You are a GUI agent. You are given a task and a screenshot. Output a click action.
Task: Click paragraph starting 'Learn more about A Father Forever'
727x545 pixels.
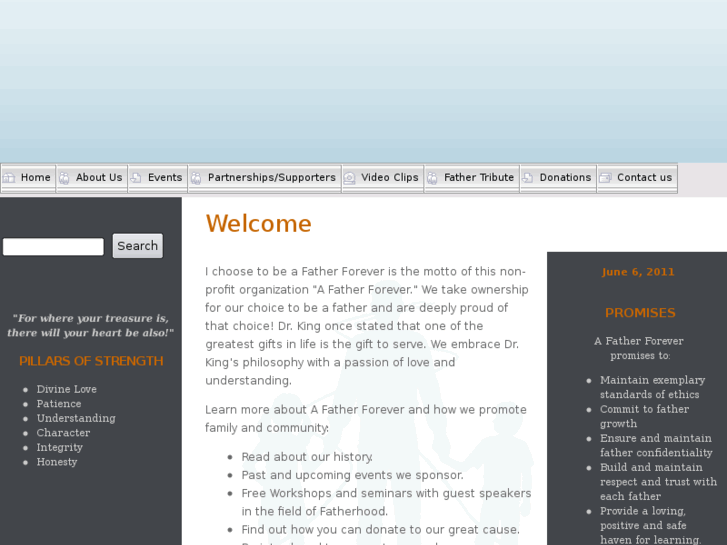pyautogui.click(x=366, y=419)
